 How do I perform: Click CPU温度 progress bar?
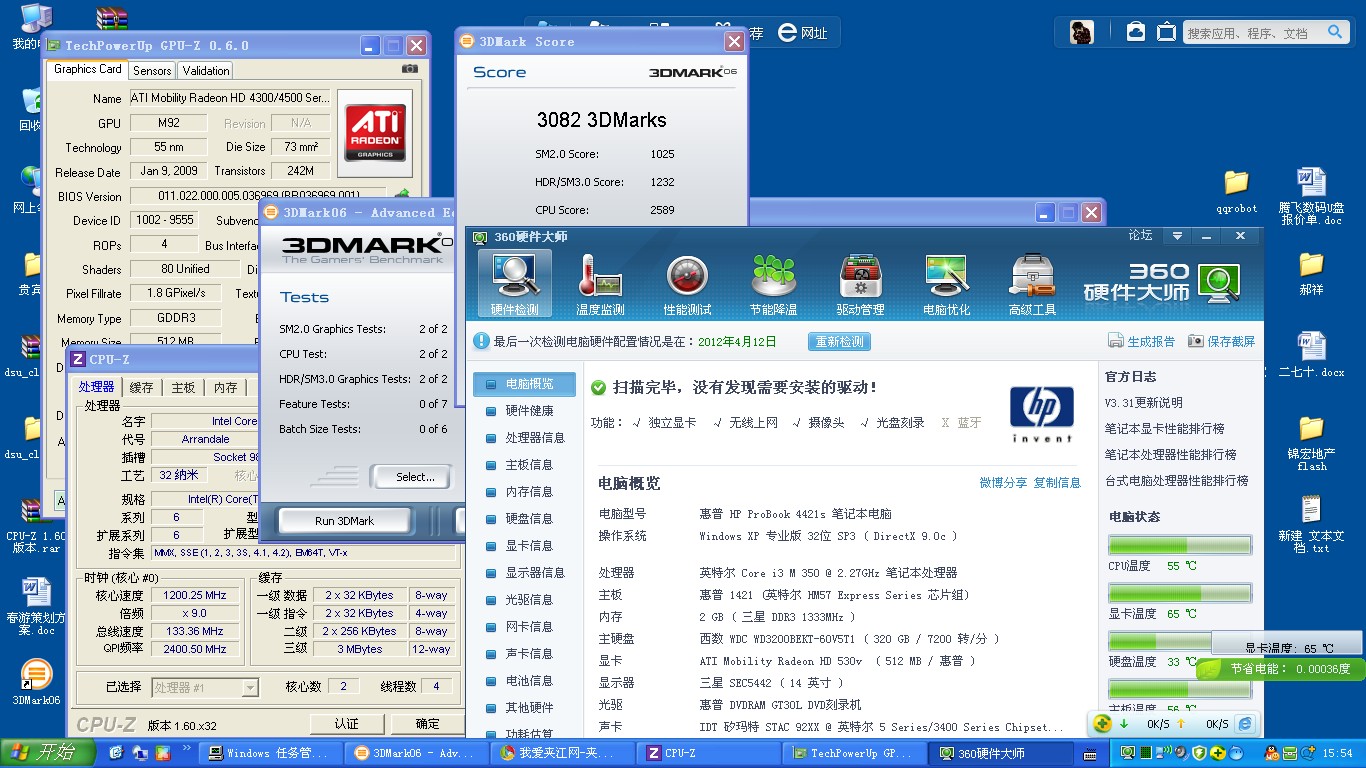pos(1180,545)
